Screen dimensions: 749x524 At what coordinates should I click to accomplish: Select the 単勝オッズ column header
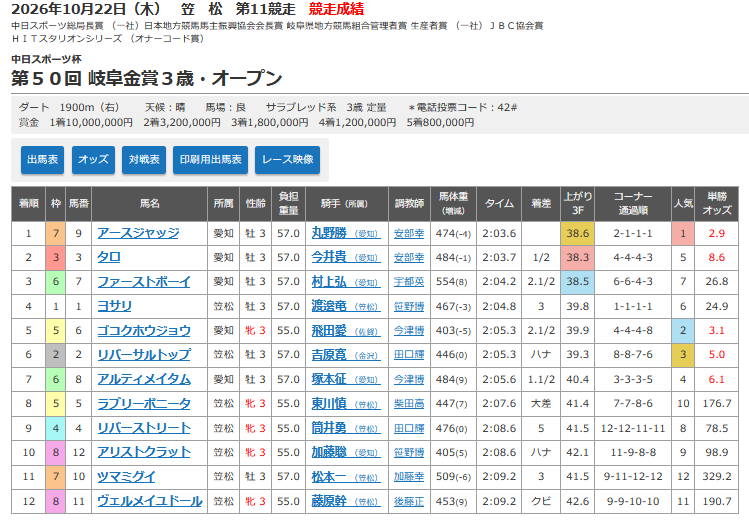coord(717,204)
